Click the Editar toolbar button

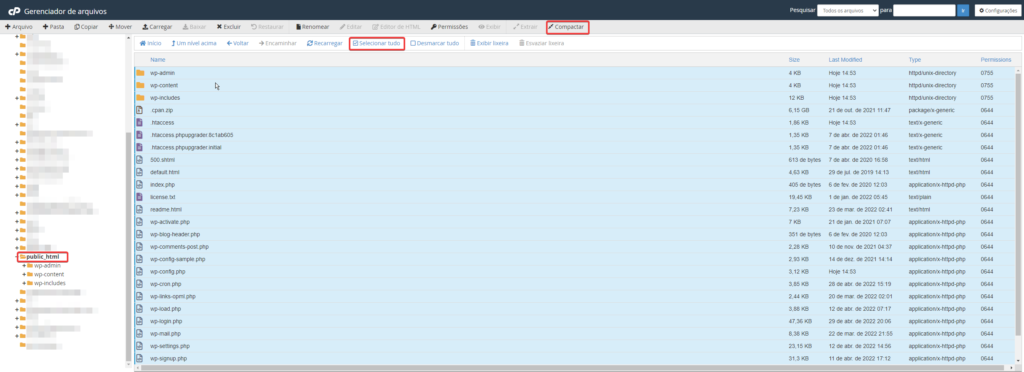pyautogui.click(x=351, y=27)
